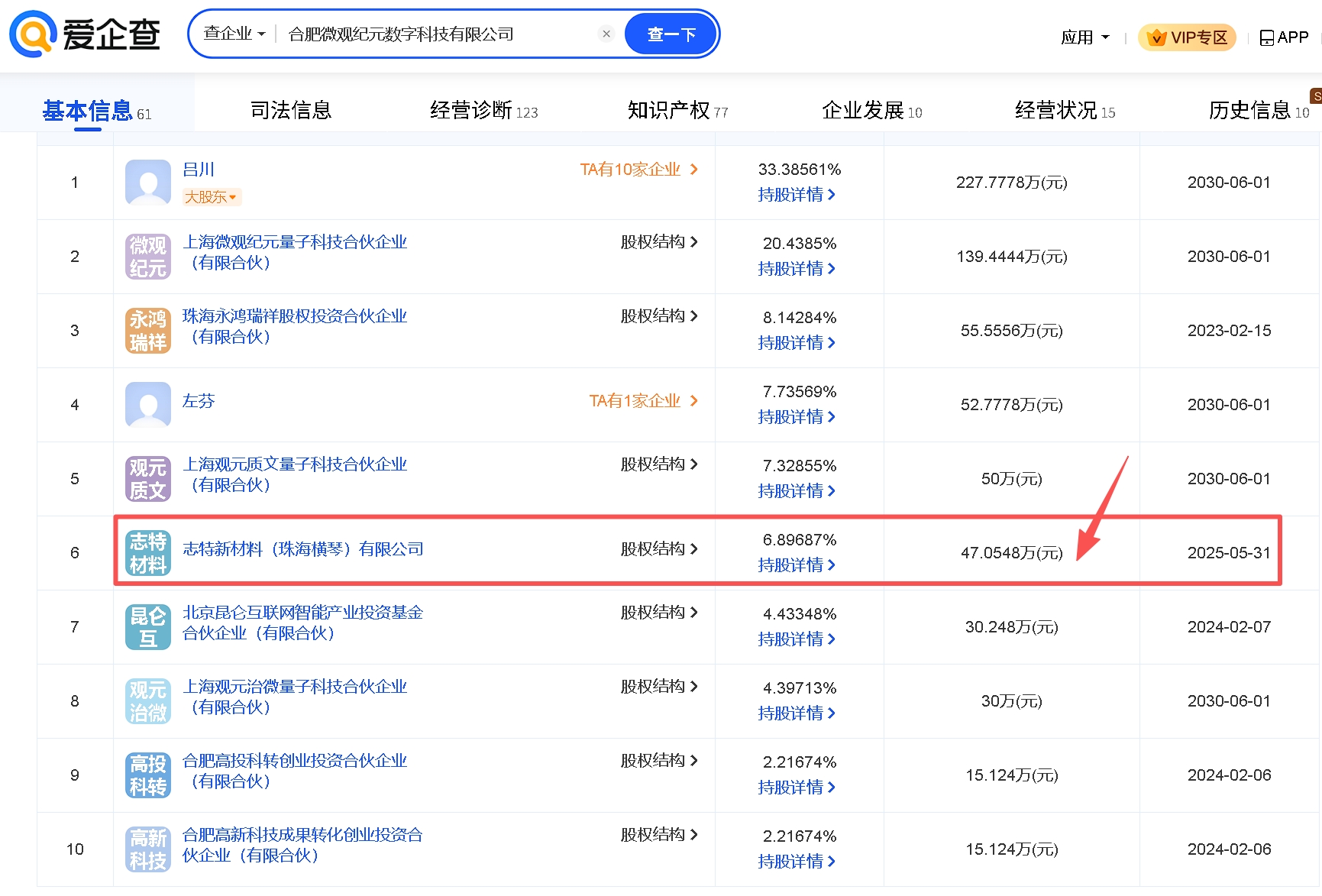The image size is (1322, 896).
Task: Expand 股权结构 for 上海观元质文量子科技合伙企业
Action: click(x=659, y=464)
